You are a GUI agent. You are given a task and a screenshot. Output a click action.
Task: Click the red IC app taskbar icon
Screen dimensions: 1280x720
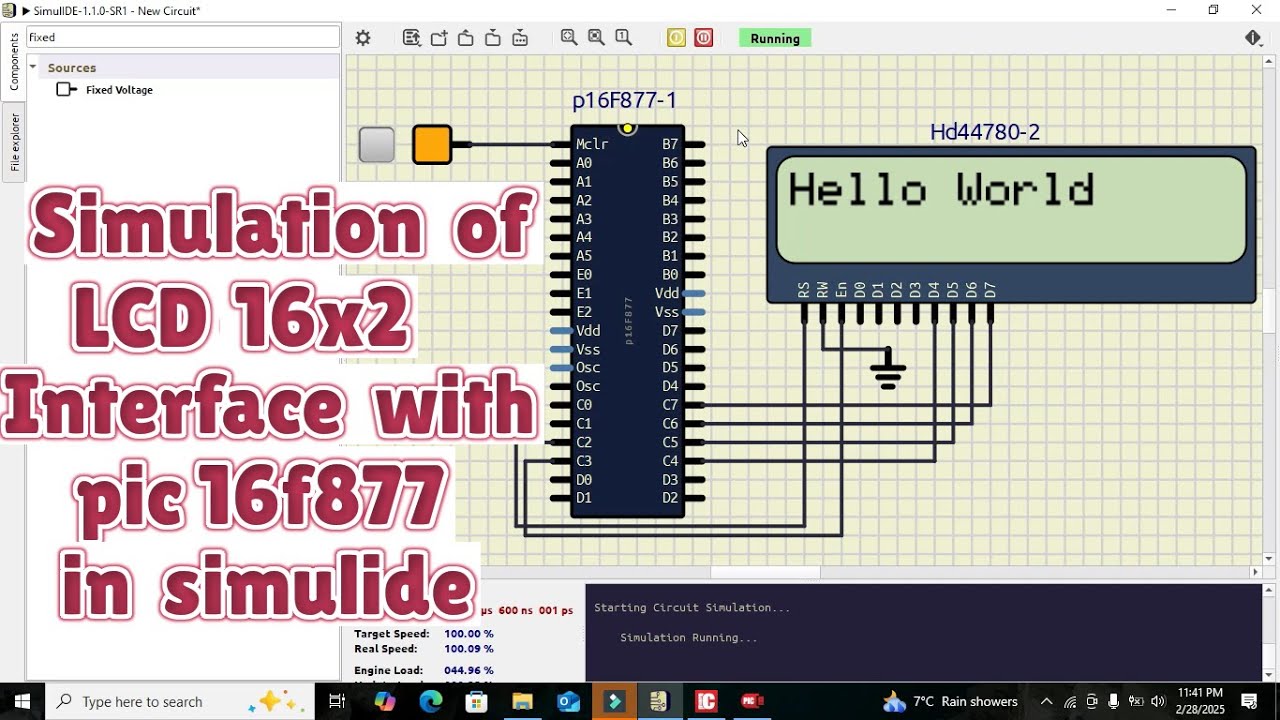pos(706,701)
